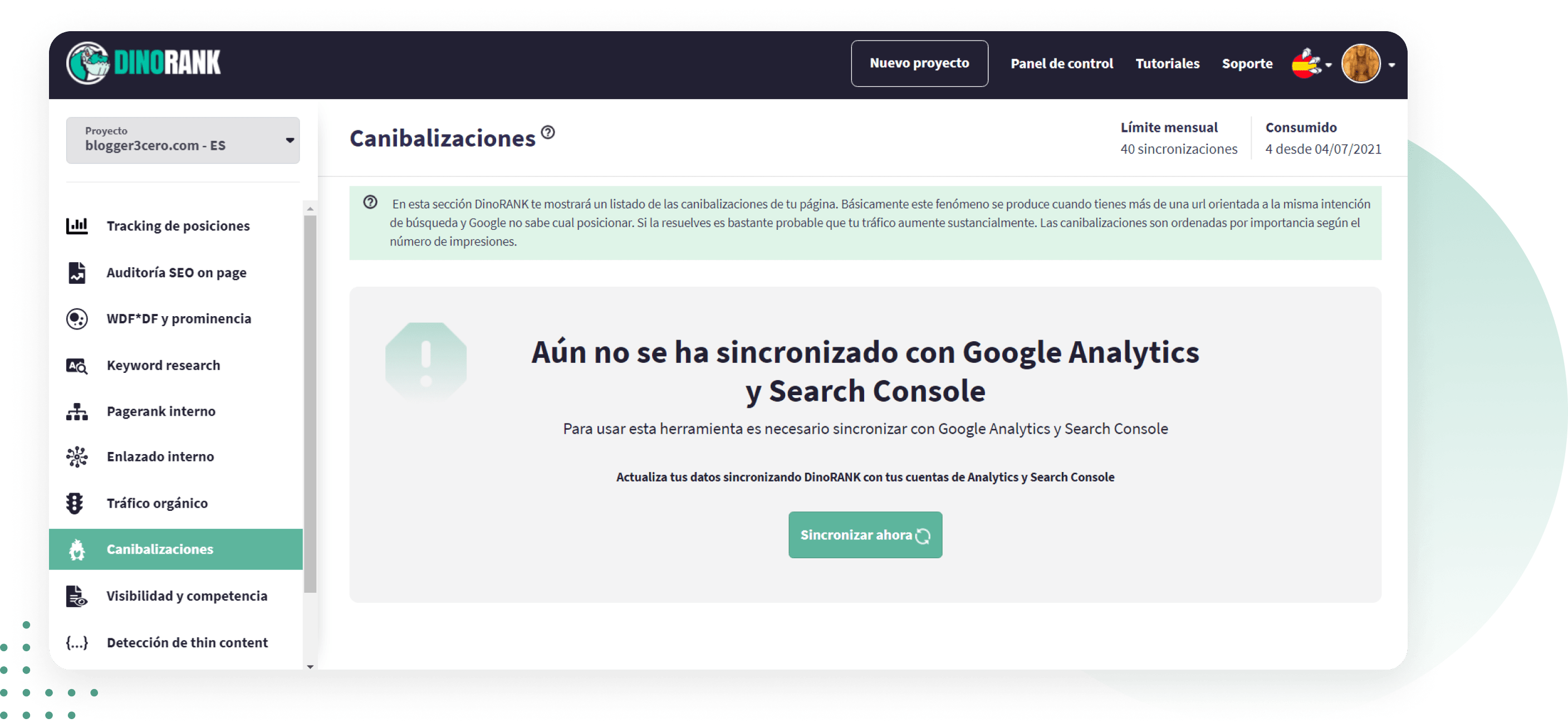Click the Enlazado interno network icon
1568x728 pixels.
(x=77, y=457)
